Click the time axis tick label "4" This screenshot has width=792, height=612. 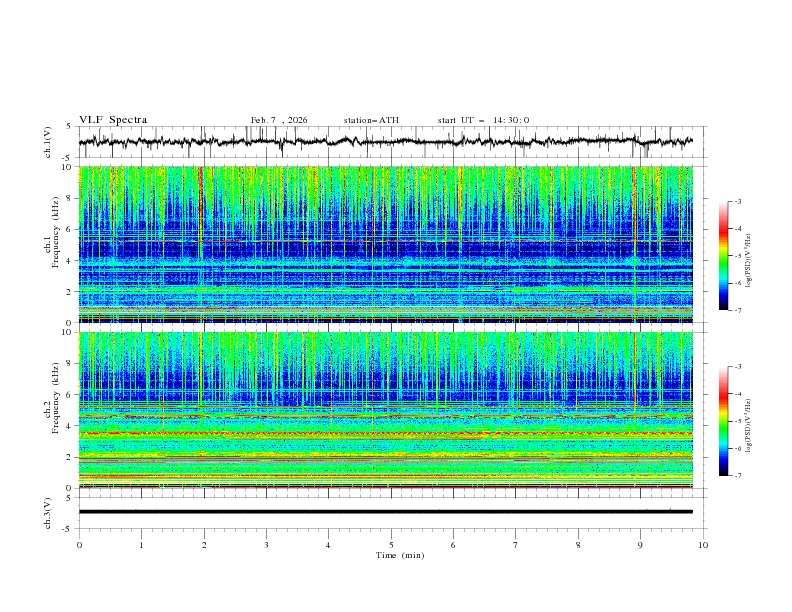pos(328,545)
